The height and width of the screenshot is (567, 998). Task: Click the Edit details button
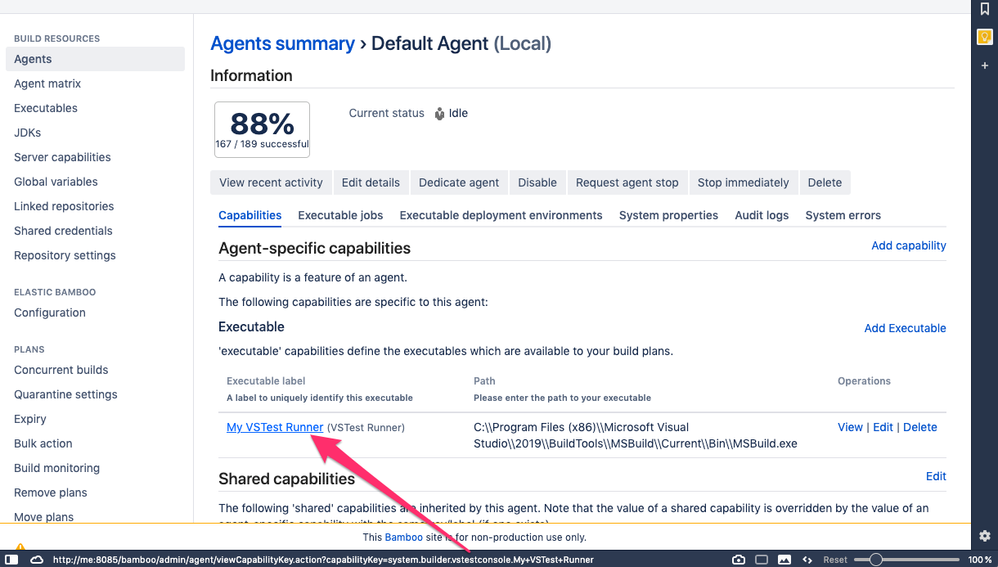(370, 183)
